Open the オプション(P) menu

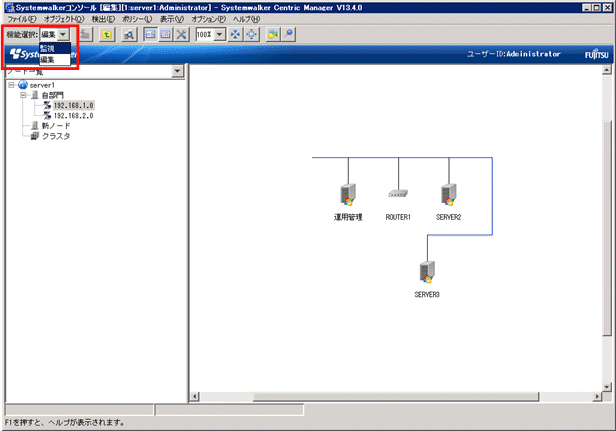(209, 19)
